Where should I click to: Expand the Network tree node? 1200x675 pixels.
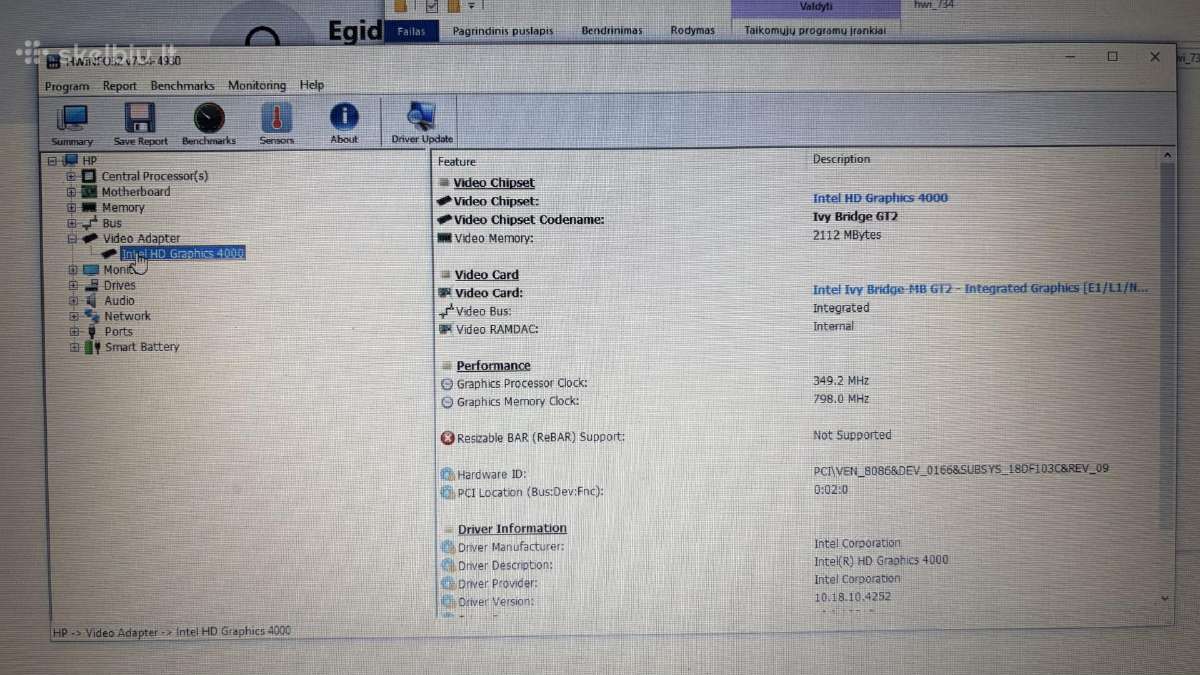(73, 316)
